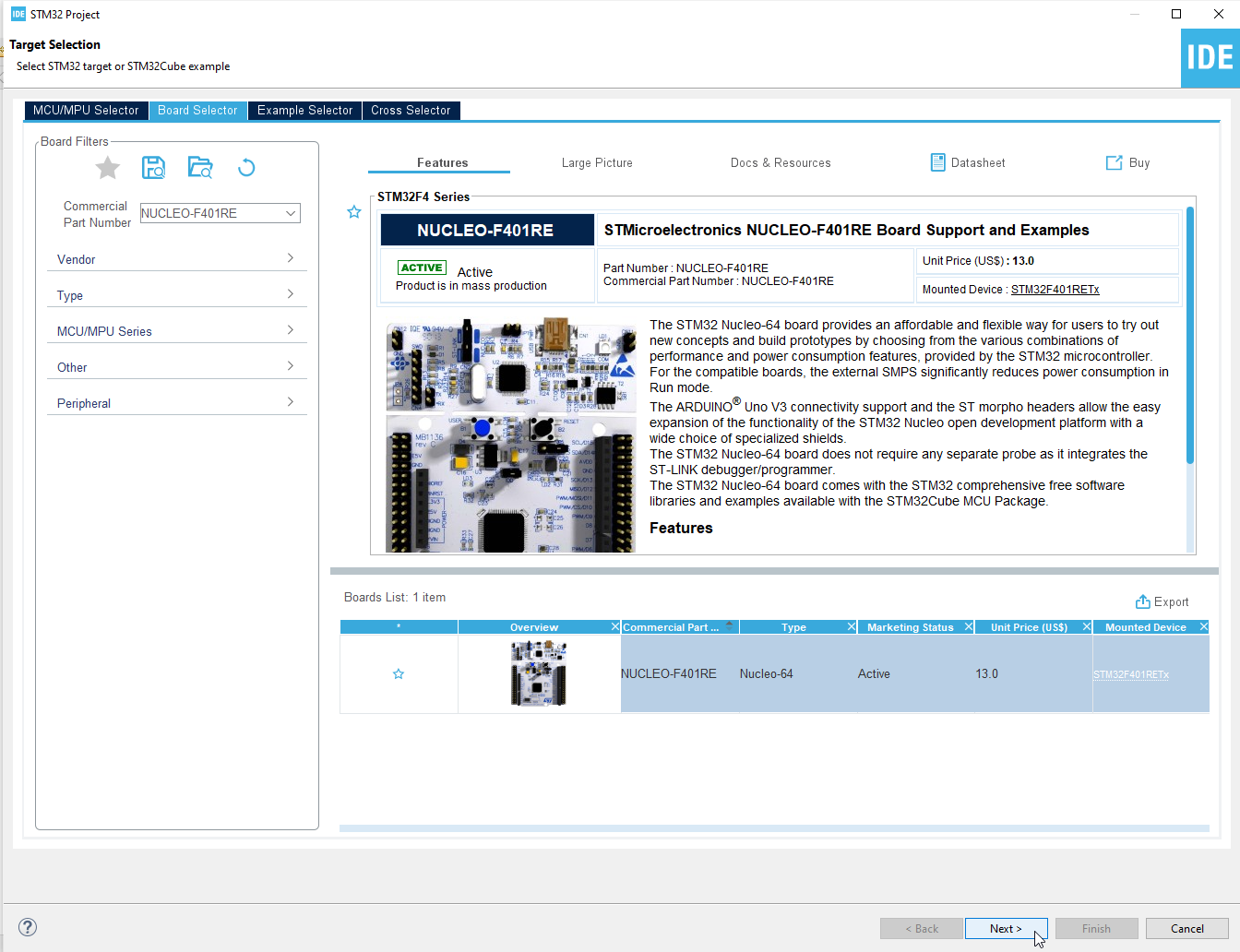Open the Datasheet document icon
Image resolution: width=1240 pixels, height=952 pixels.
click(x=937, y=163)
